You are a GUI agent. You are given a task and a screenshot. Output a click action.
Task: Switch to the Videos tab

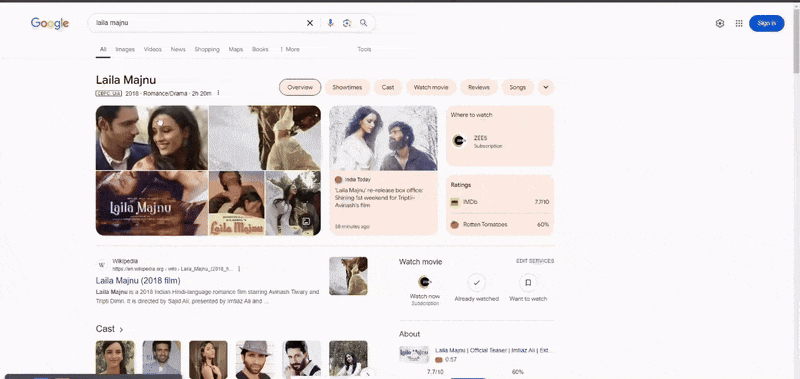coord(153,49)
